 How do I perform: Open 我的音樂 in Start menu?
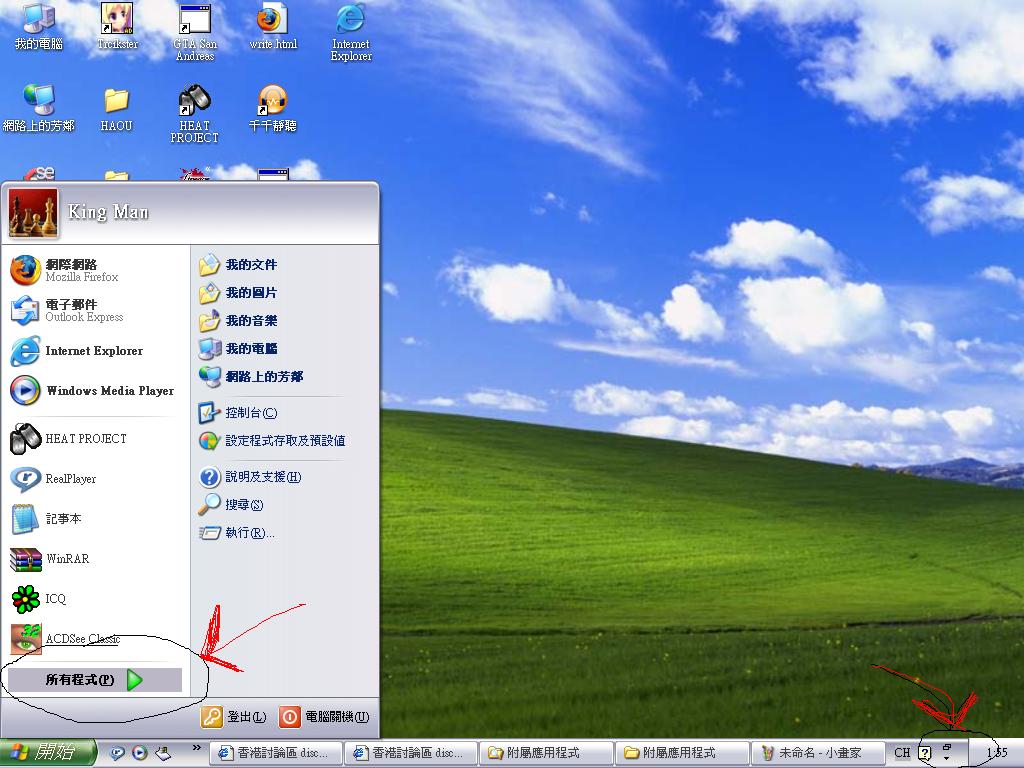(x=238, y=321)
